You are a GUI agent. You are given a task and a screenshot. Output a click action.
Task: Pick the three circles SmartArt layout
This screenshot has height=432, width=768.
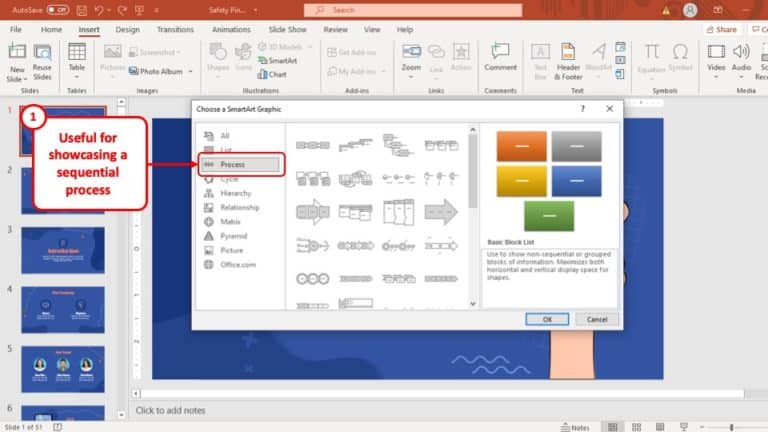point(312,279)
